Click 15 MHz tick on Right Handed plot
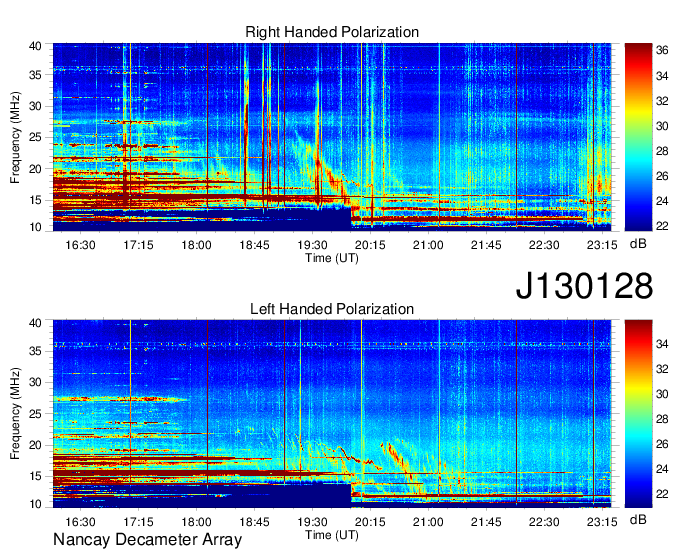 [35, 200]
